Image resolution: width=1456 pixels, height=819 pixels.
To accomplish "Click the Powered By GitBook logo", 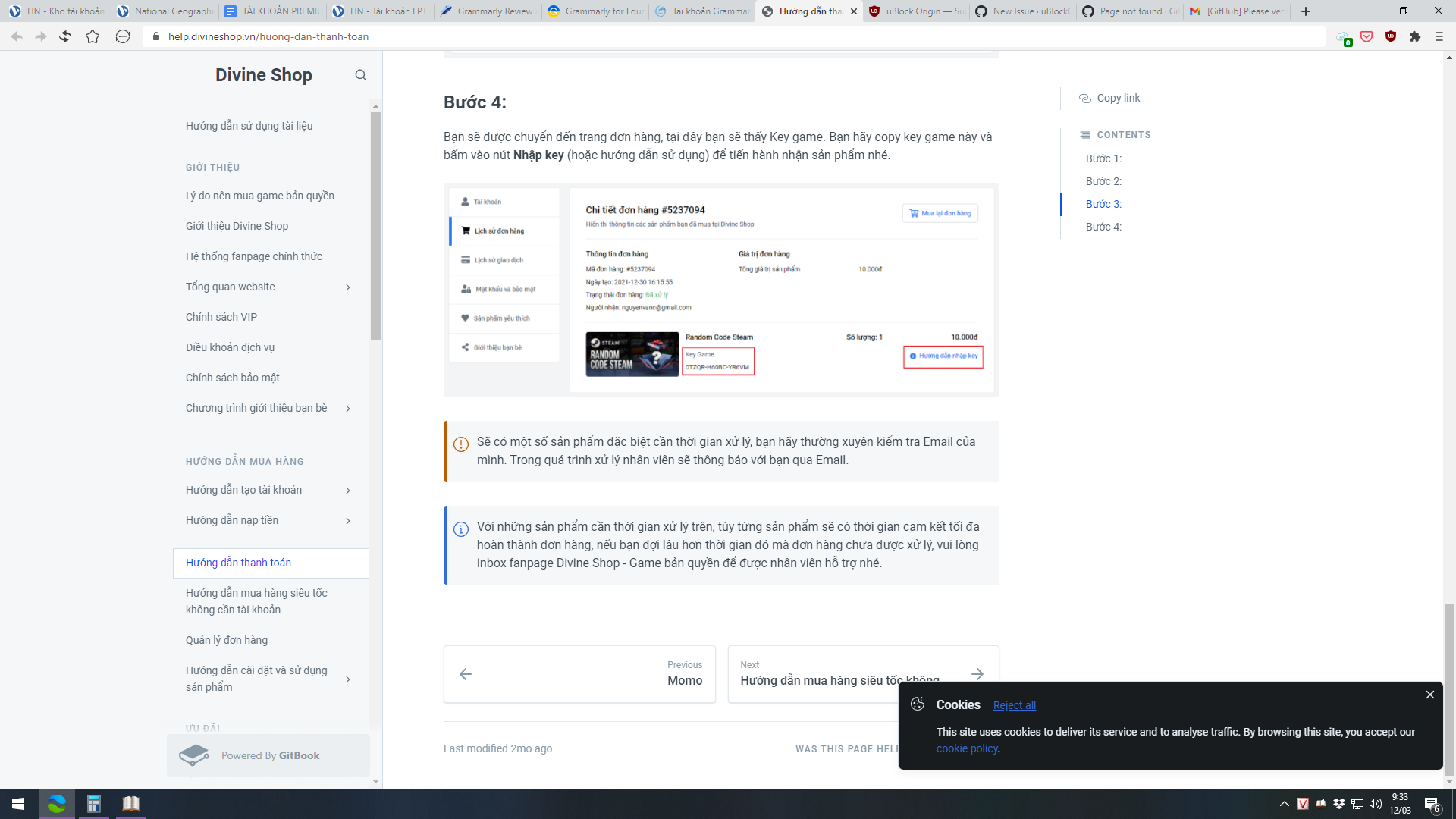I will point(195,755).
